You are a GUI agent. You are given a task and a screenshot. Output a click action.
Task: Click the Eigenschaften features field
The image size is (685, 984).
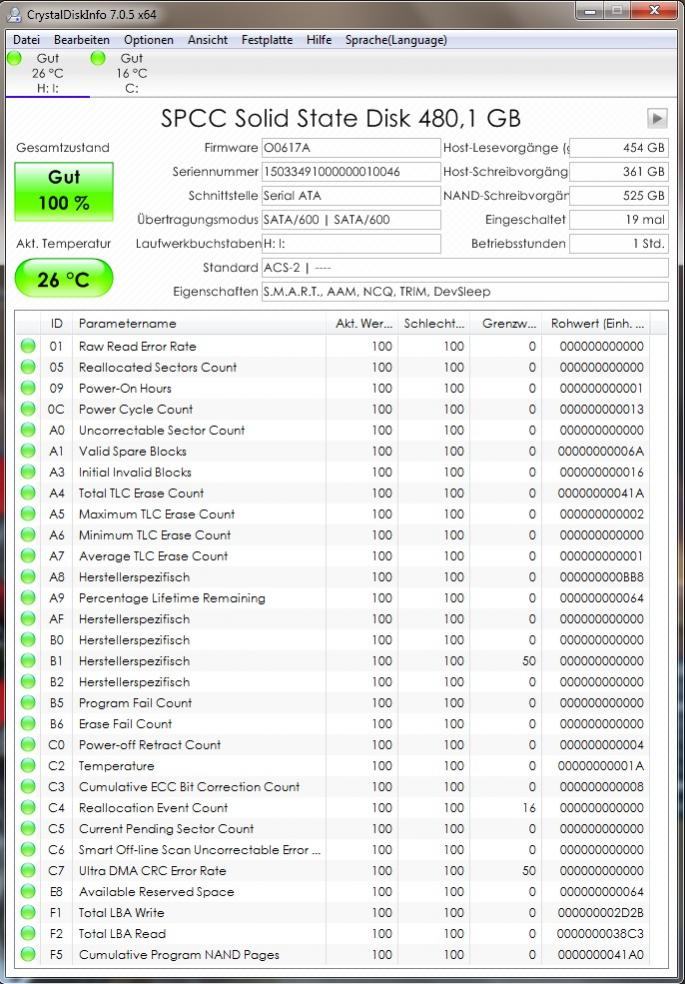465,292
